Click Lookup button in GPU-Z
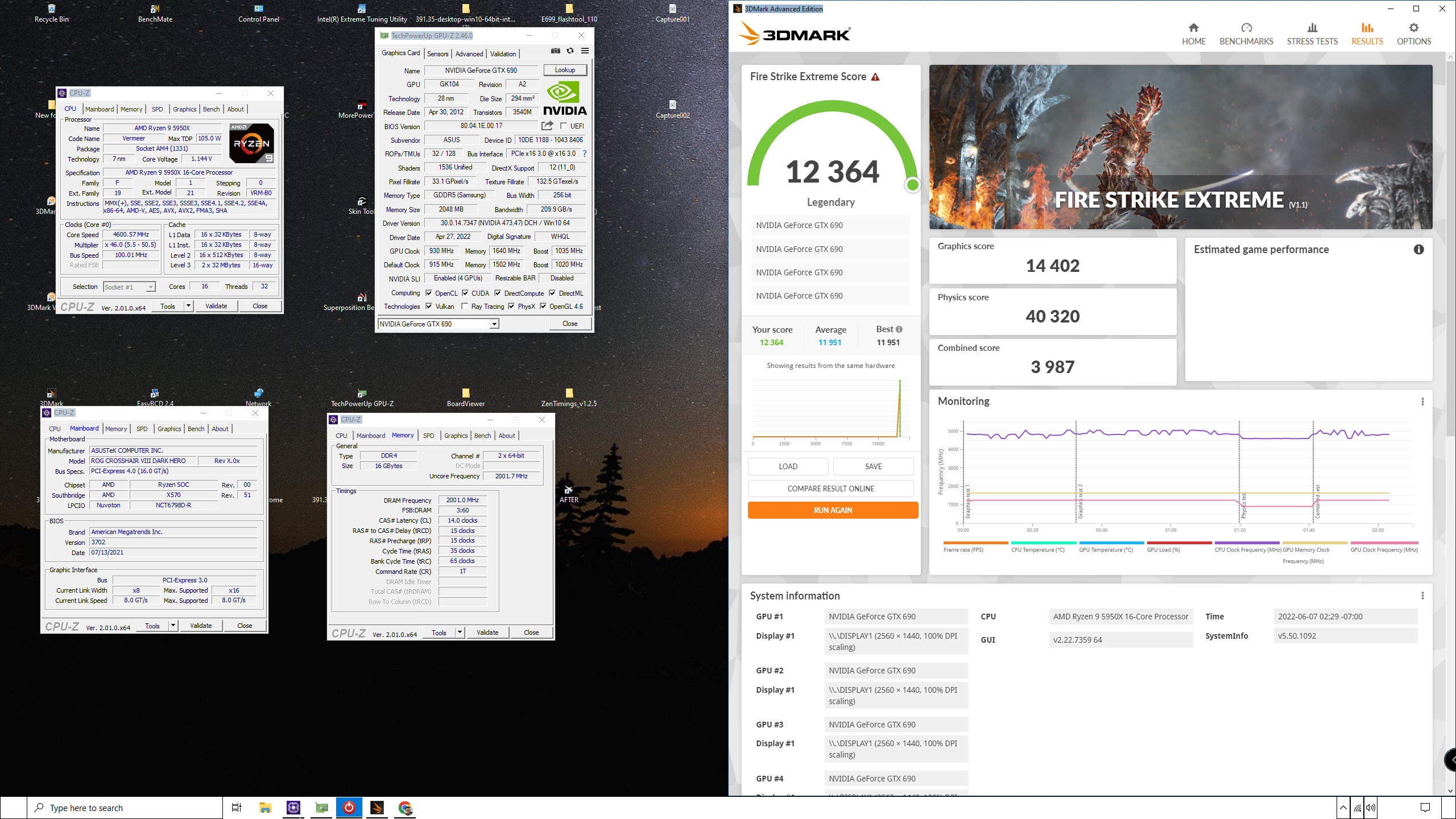This screenshot has height=819, width=1456. 565,70
